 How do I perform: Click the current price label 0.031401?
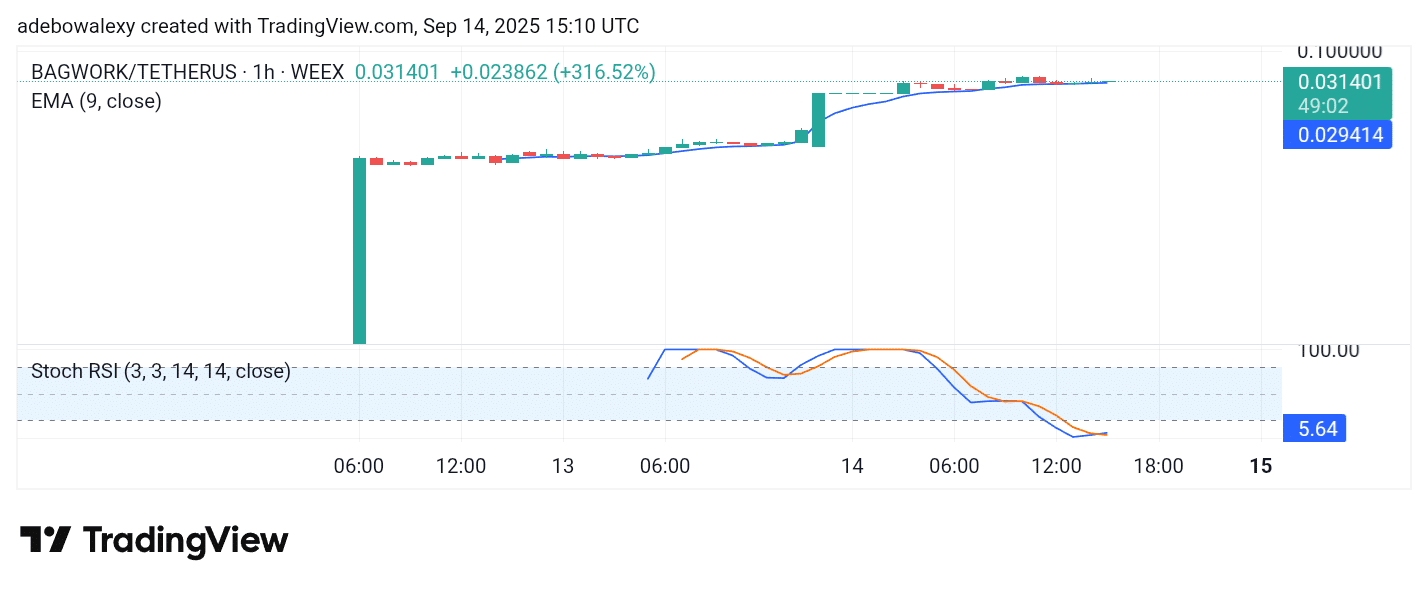(1340, 83)
